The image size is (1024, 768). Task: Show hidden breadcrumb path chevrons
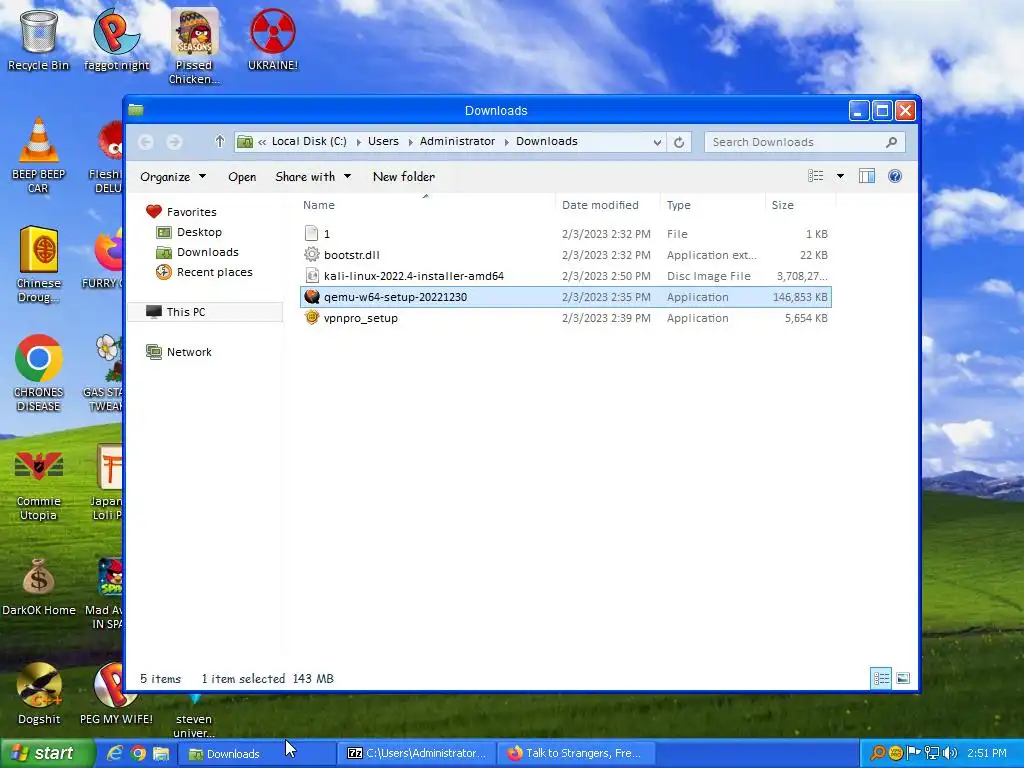262,142
